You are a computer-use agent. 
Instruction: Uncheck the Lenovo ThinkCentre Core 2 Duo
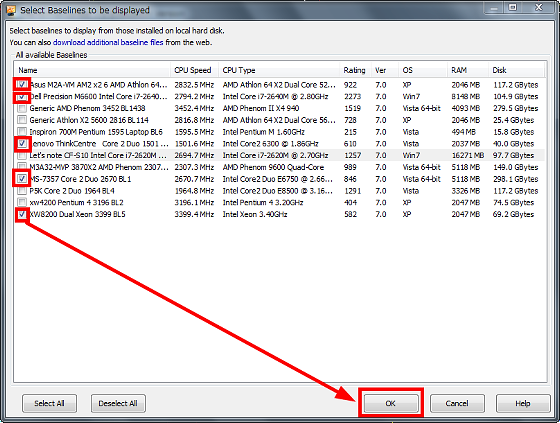pyautogui.click(x=22, y=144)
